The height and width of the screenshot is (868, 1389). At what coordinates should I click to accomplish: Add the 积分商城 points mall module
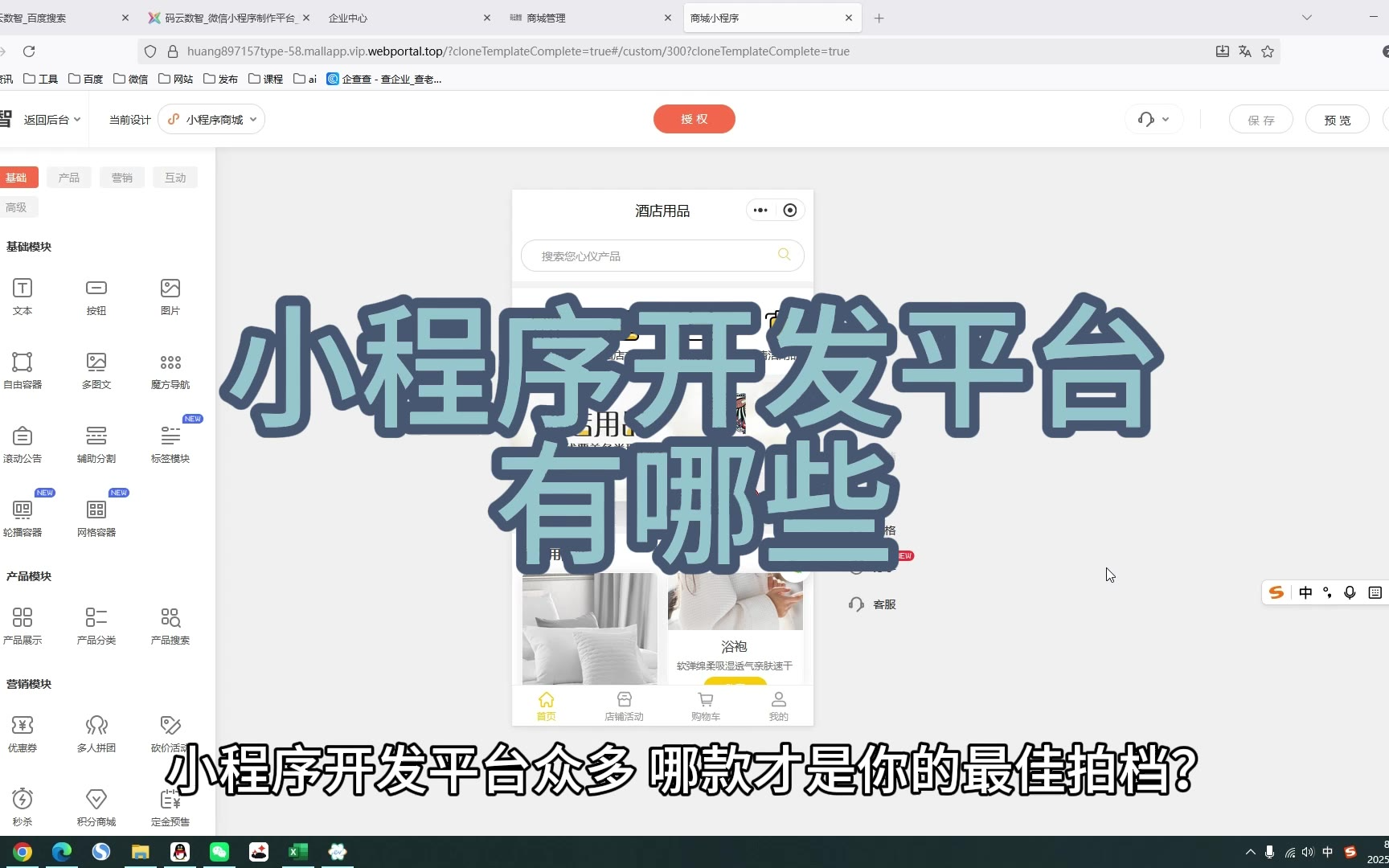point(96,808)
